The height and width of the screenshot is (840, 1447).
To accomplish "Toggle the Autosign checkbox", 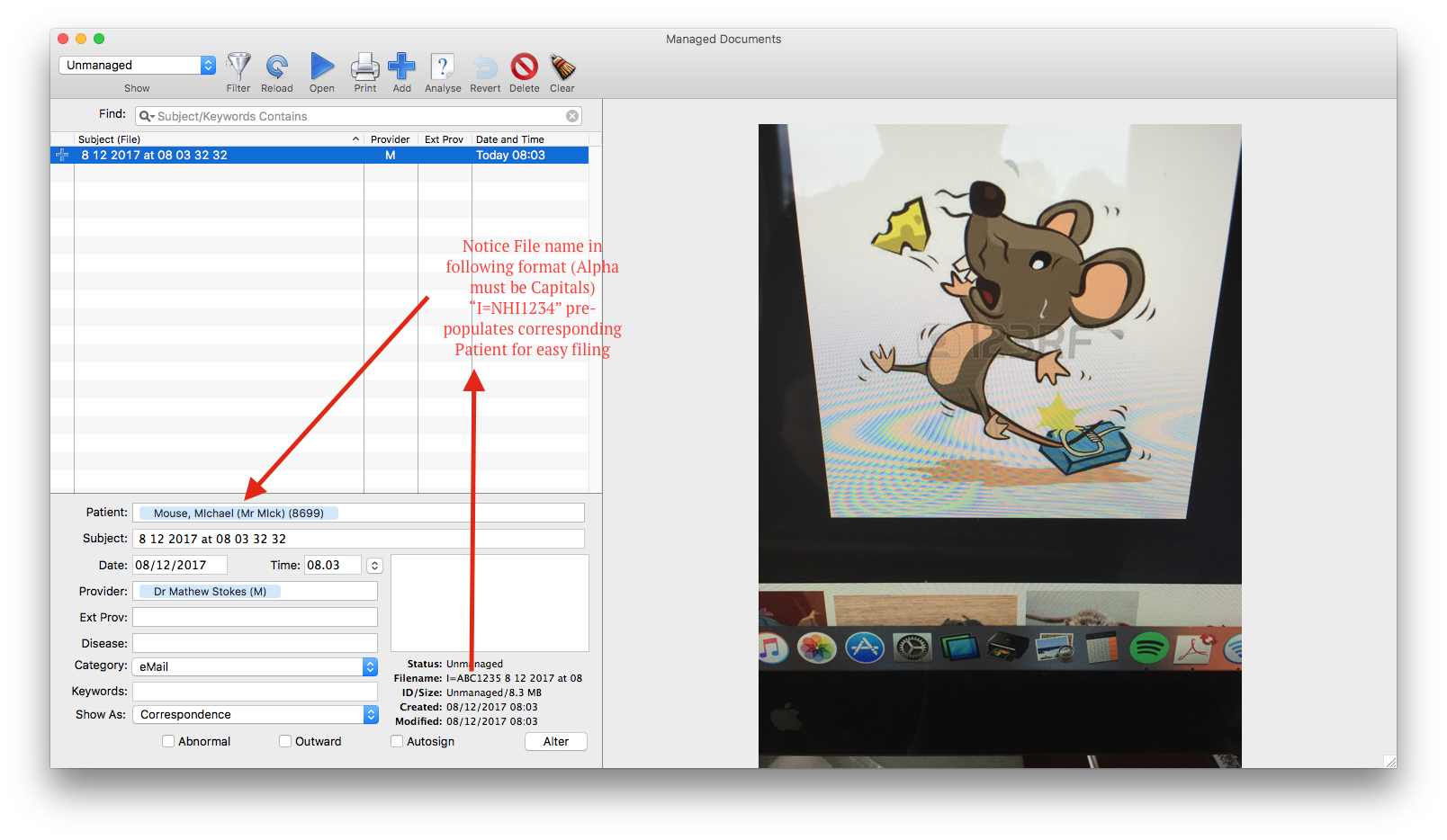I will tap(397, 741).
